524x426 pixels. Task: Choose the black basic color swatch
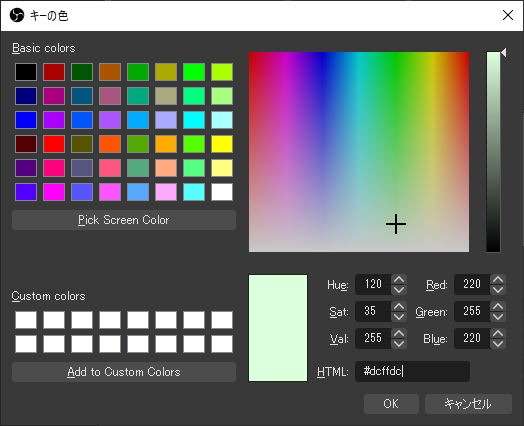26,72
